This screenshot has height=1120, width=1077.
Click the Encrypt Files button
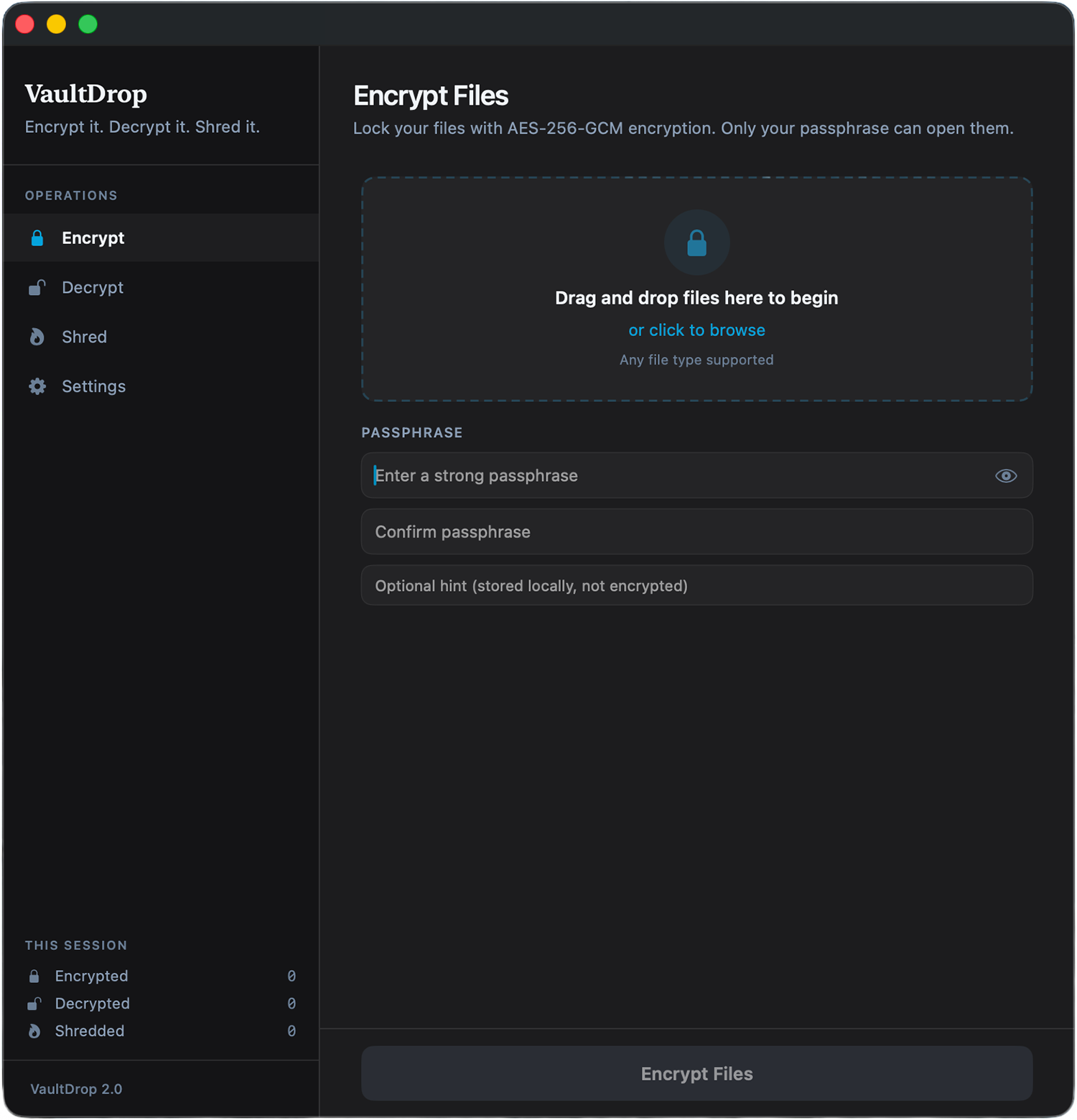point(696,1073)
